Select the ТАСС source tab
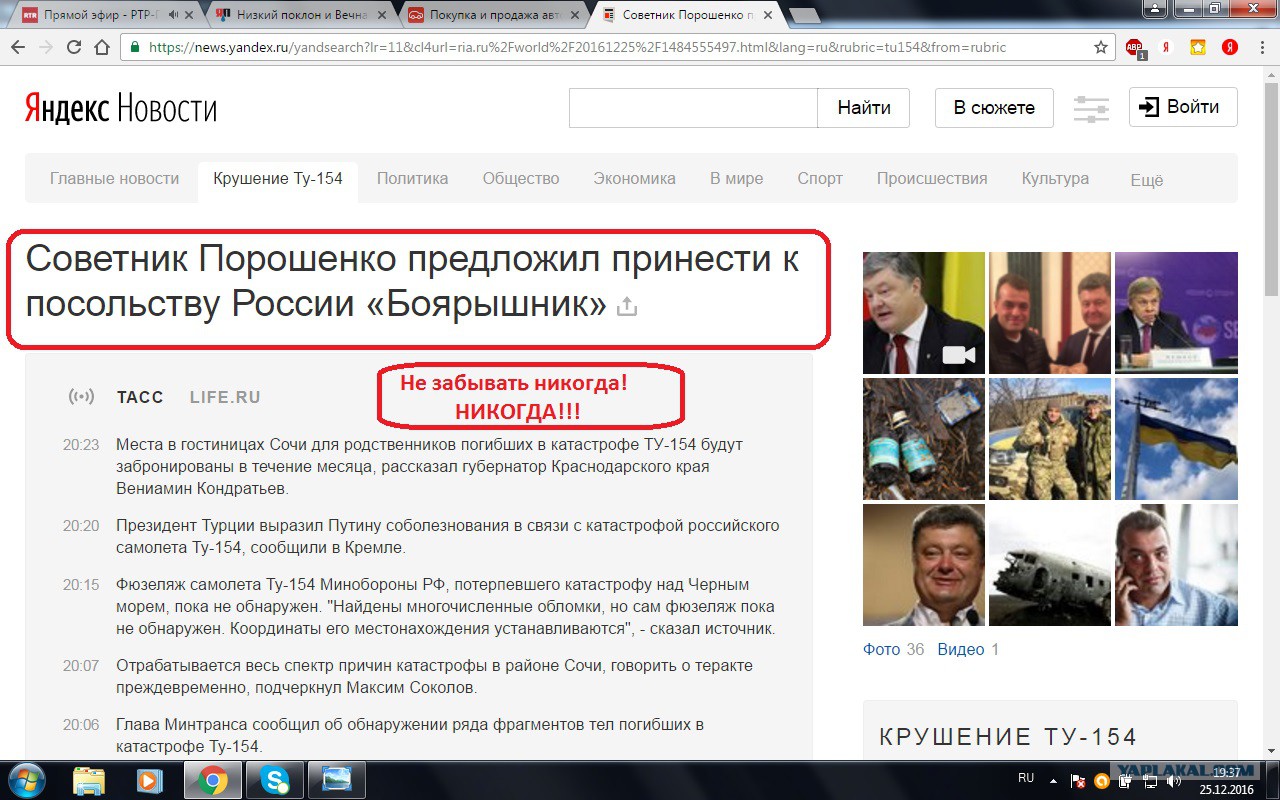 coord(140,397)
